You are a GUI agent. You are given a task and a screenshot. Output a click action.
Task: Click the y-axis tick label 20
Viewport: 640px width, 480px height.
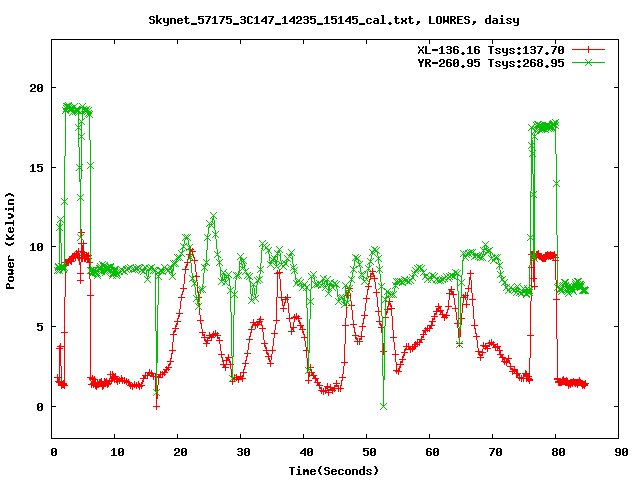click(x=37, y=88)
